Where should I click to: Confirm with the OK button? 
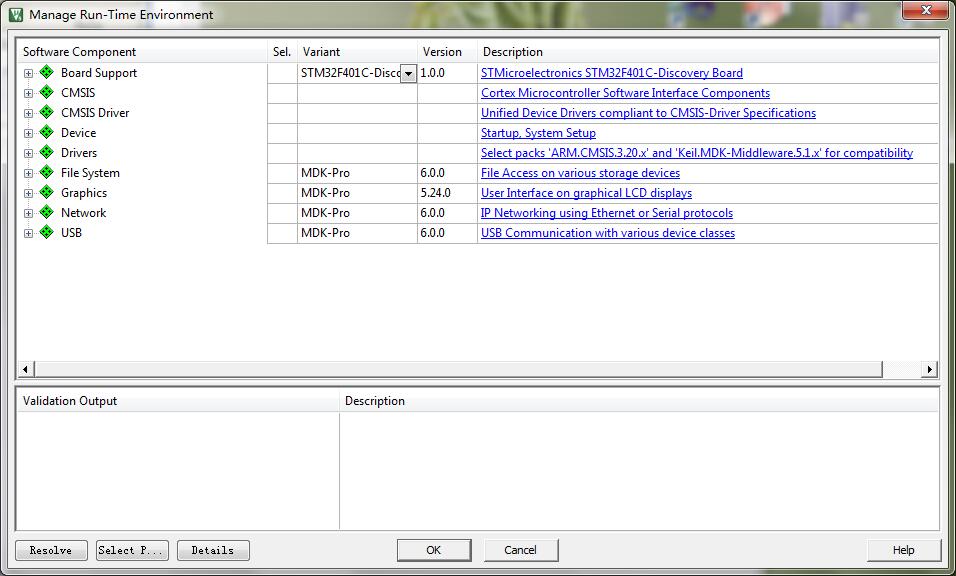pos(433,550)
